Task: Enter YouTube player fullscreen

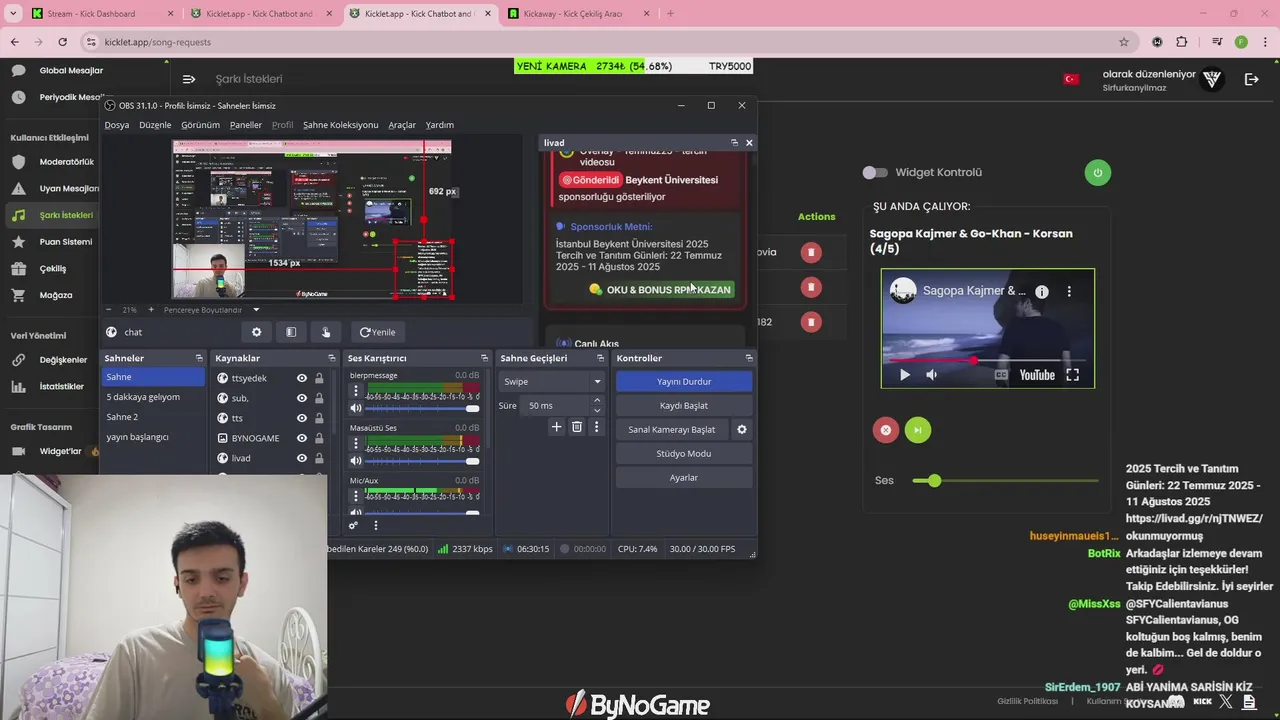Action: [x=1072, y=375]
